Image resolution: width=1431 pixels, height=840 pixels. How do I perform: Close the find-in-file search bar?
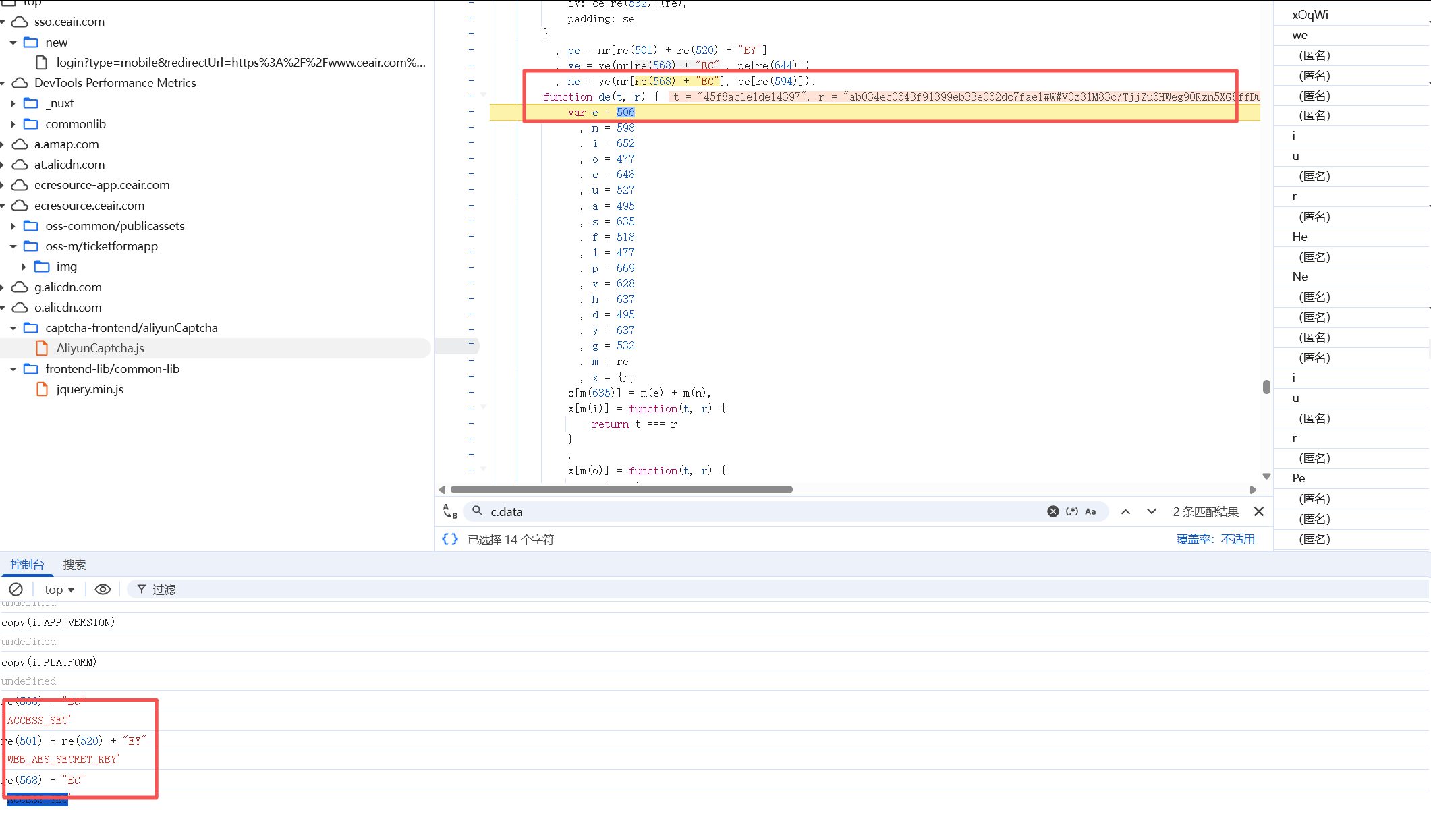pos(1259,511)
